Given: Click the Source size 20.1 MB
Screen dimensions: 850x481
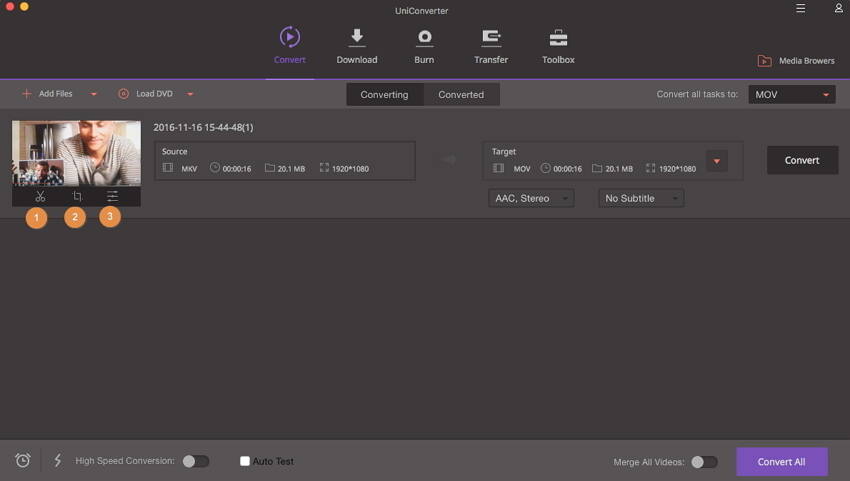Looking at the screenshot, I should click(291, 169).
